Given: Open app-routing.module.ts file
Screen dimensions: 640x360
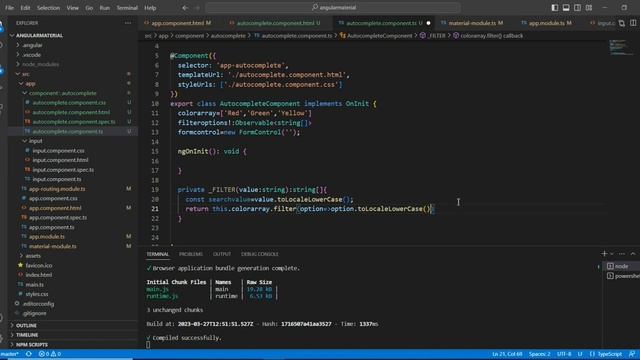Looking at the screenshot, I should point(57,189).
